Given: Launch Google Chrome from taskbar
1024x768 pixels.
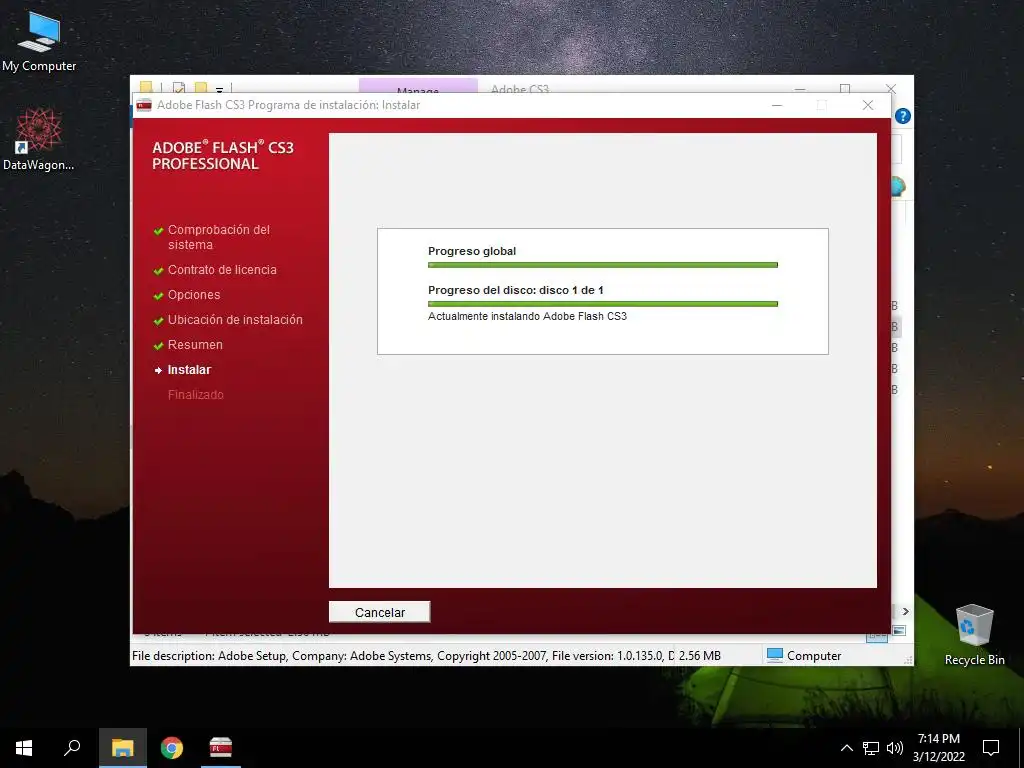Looking at the screenshot, I should coord(172,748).
